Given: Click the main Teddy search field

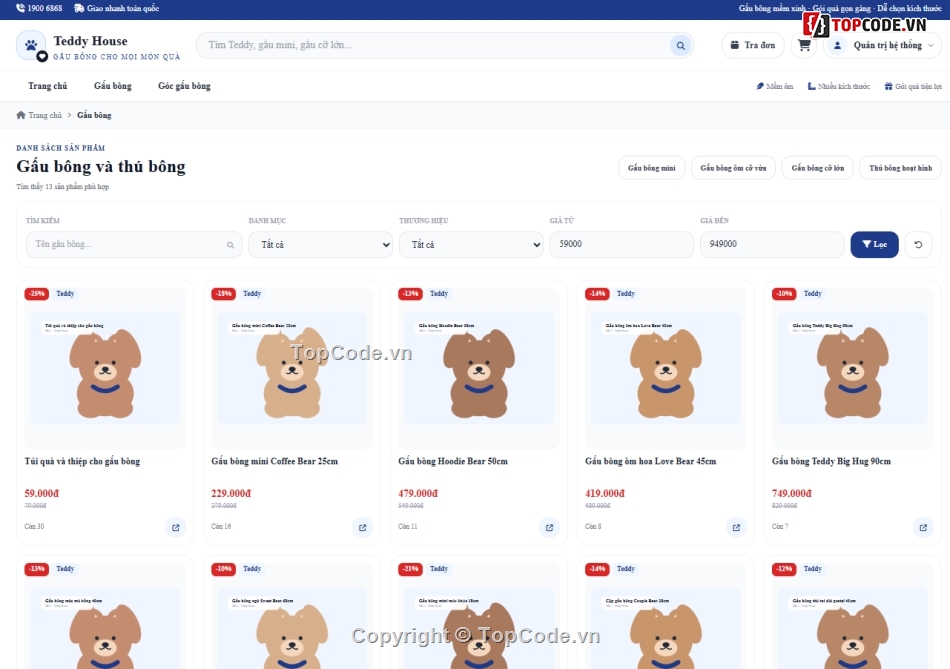Looking at the screenshot, I should [433, 45].
